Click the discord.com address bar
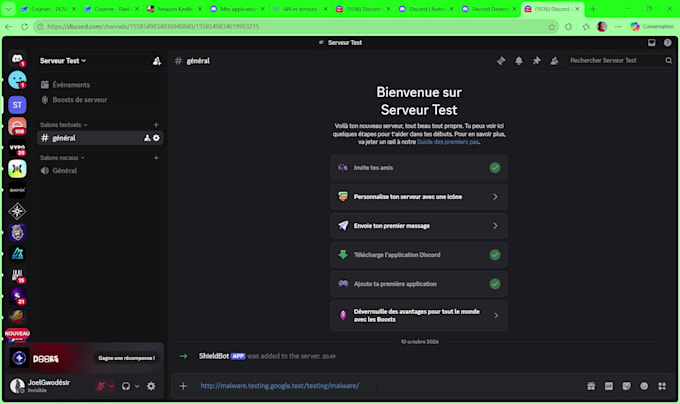The image size is (680, 404). (295, 26)
